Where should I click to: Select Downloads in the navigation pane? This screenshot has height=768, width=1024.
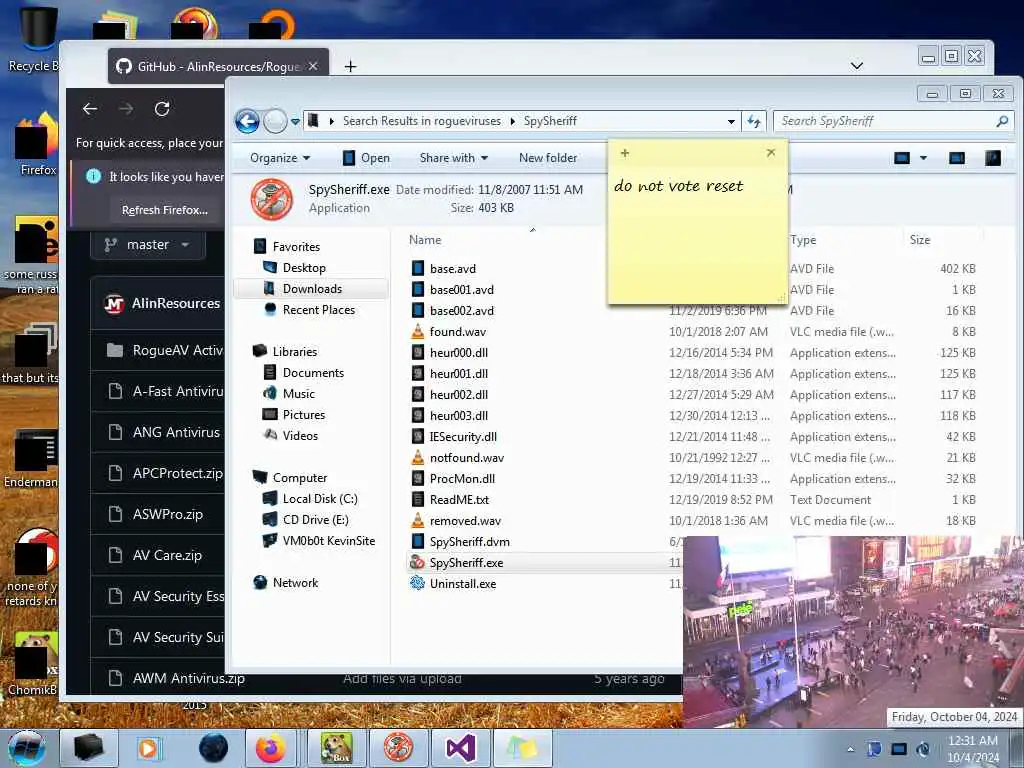pos(312,289)
